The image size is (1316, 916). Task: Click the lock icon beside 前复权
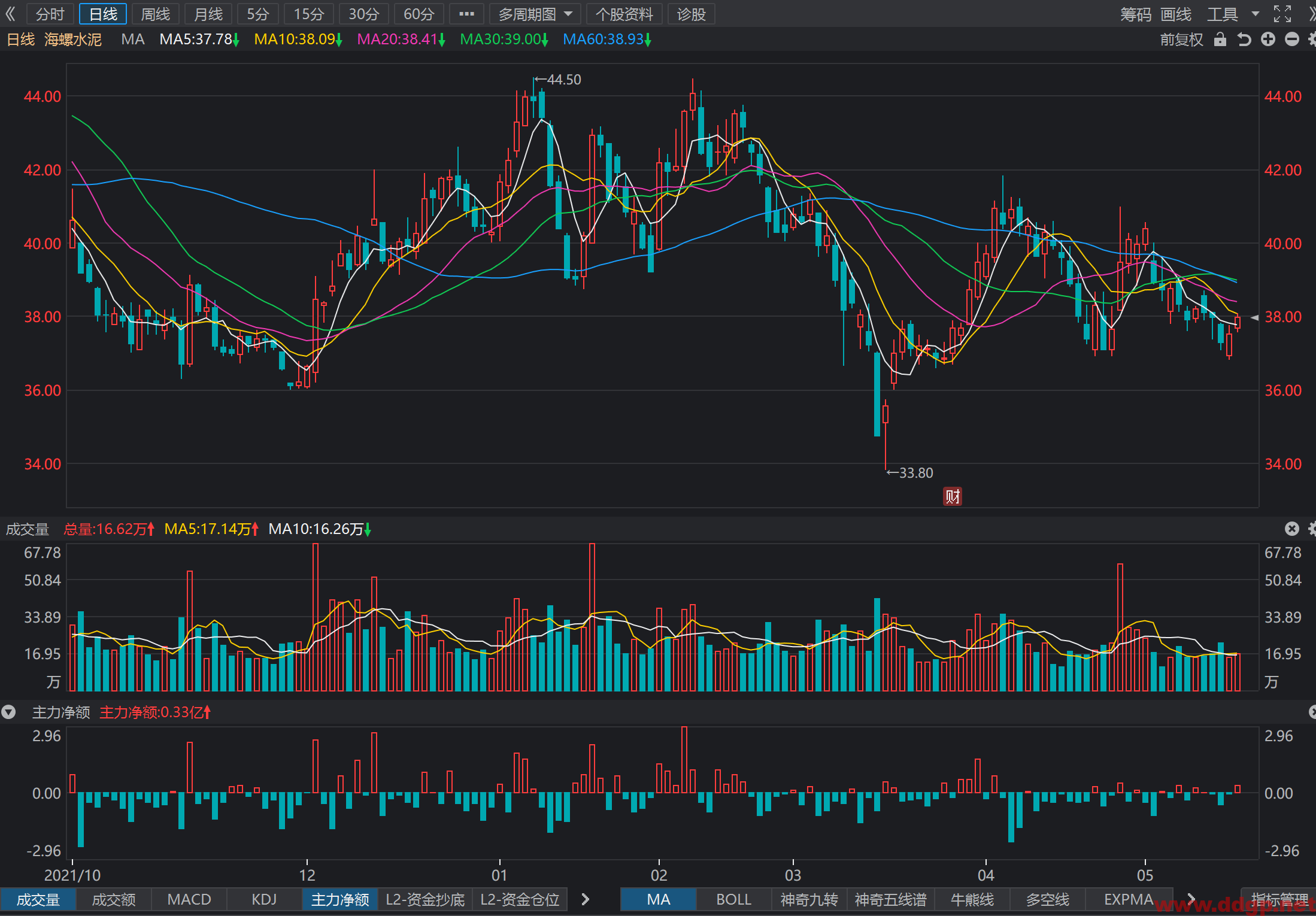(1220, 40)
